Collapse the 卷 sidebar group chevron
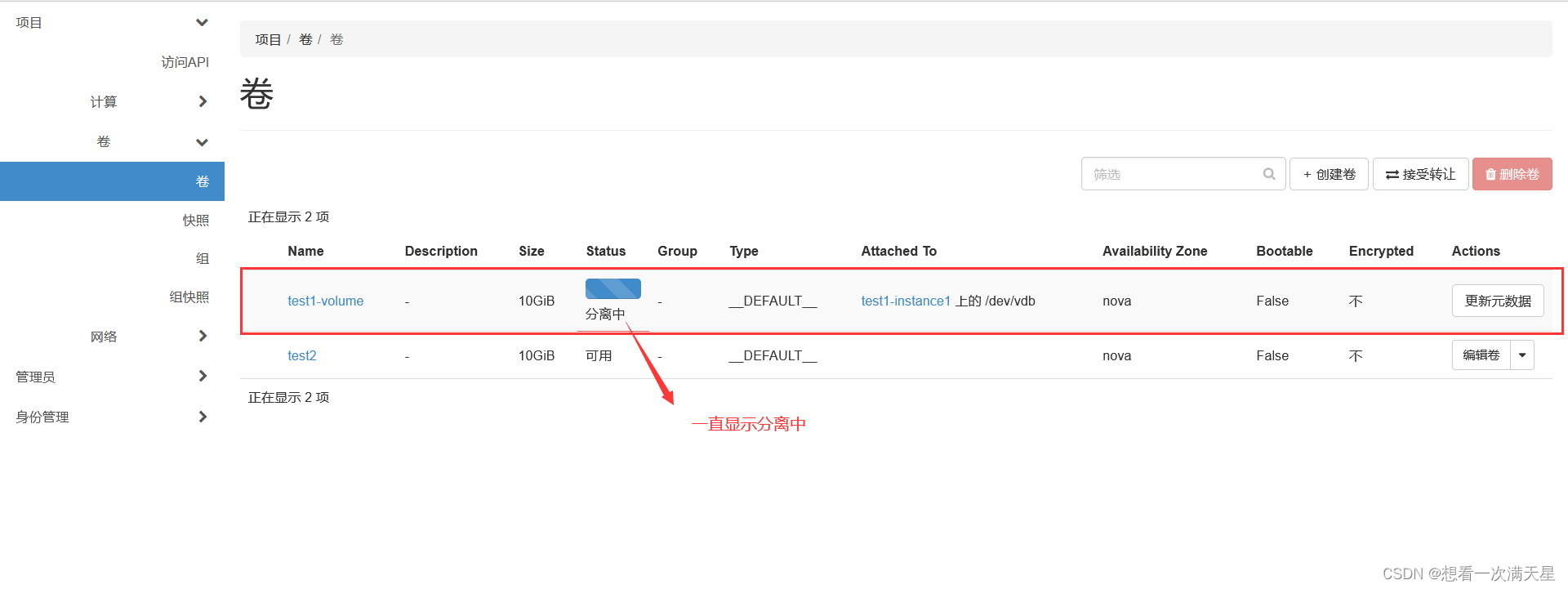Viewport: 1568px width, 589px height. click(202, 142)
